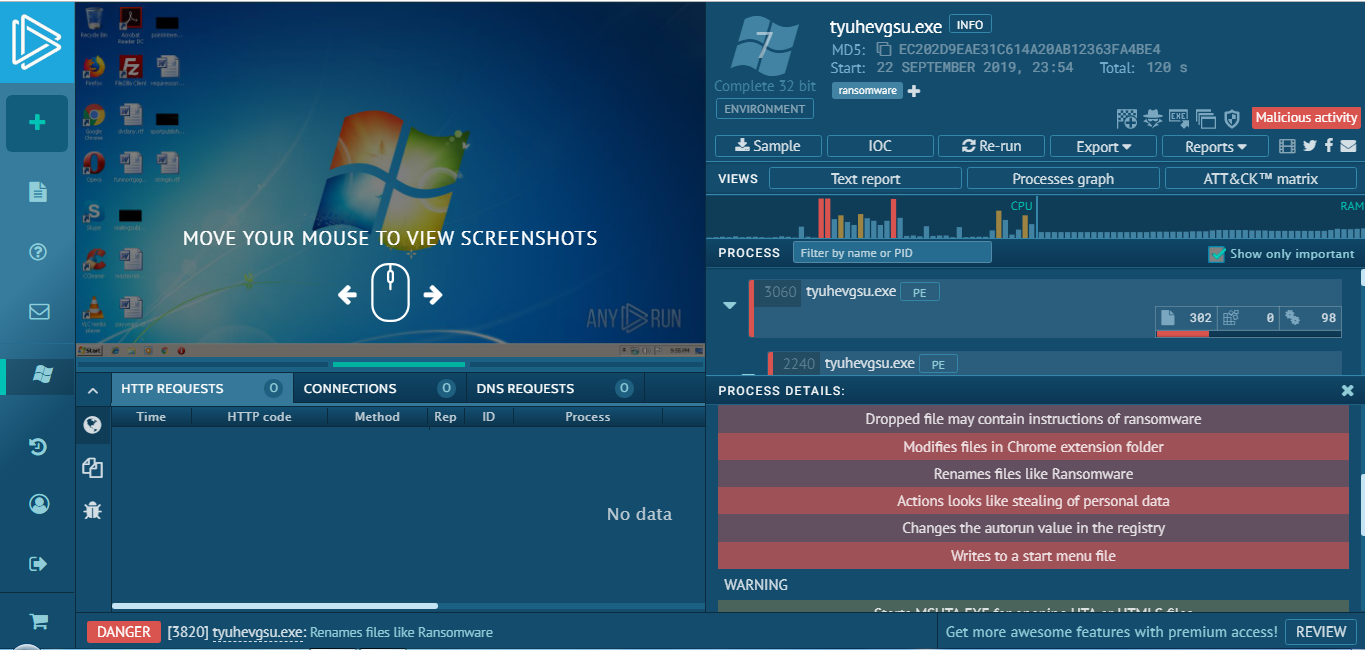Image resolution: width=1365 pixels, height=650 pixels.
Task: Open the film strip video icon
Action: pyautogui.click(x=1288, y=146)
